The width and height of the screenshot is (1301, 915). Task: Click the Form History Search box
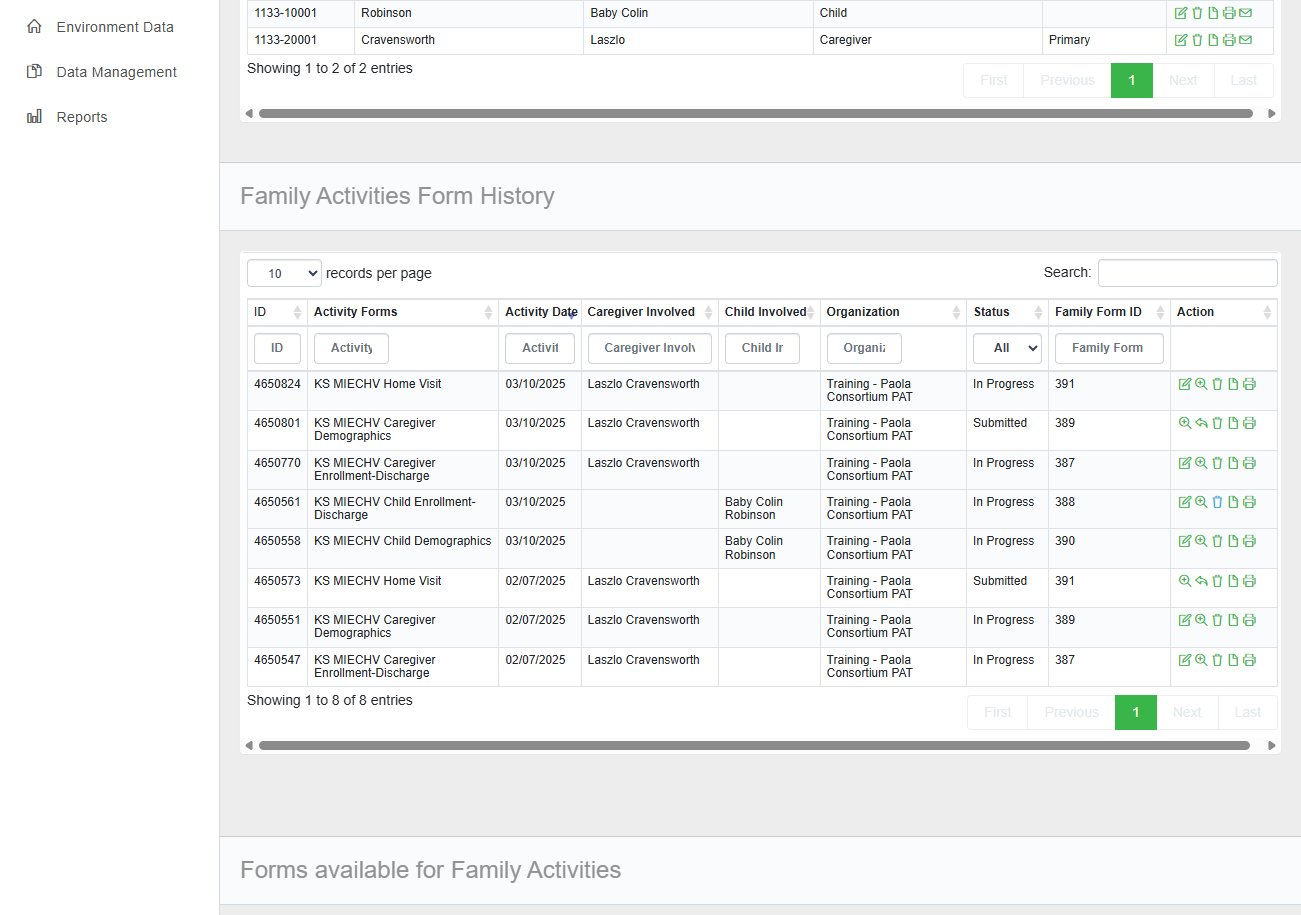click(1188, 273)
